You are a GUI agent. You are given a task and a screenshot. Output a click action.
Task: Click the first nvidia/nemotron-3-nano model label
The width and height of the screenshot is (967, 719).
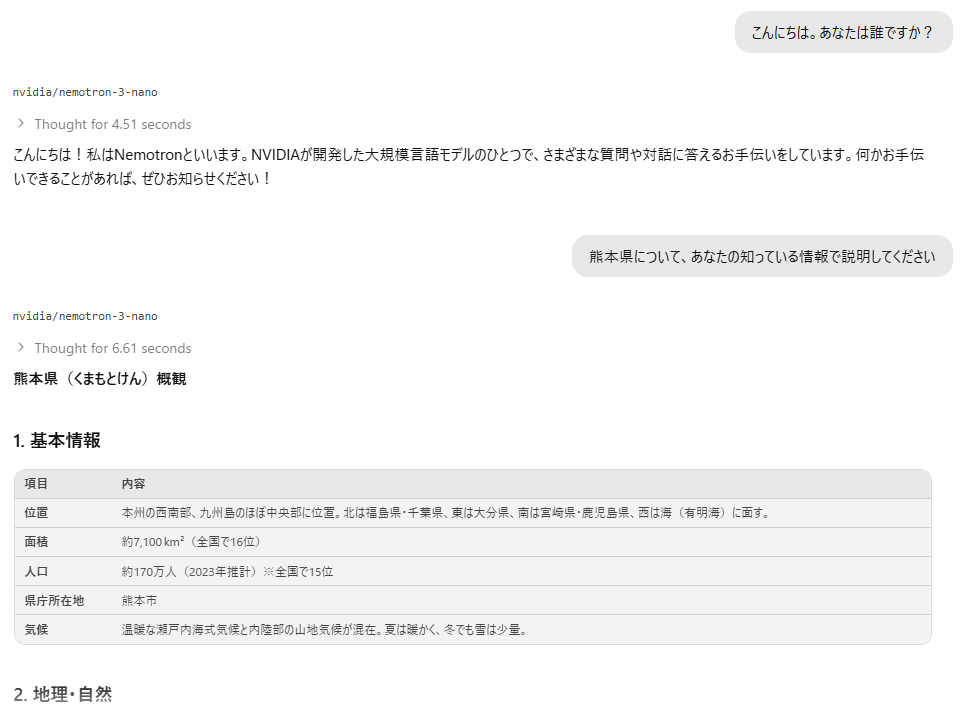click(x=85, y=92)
